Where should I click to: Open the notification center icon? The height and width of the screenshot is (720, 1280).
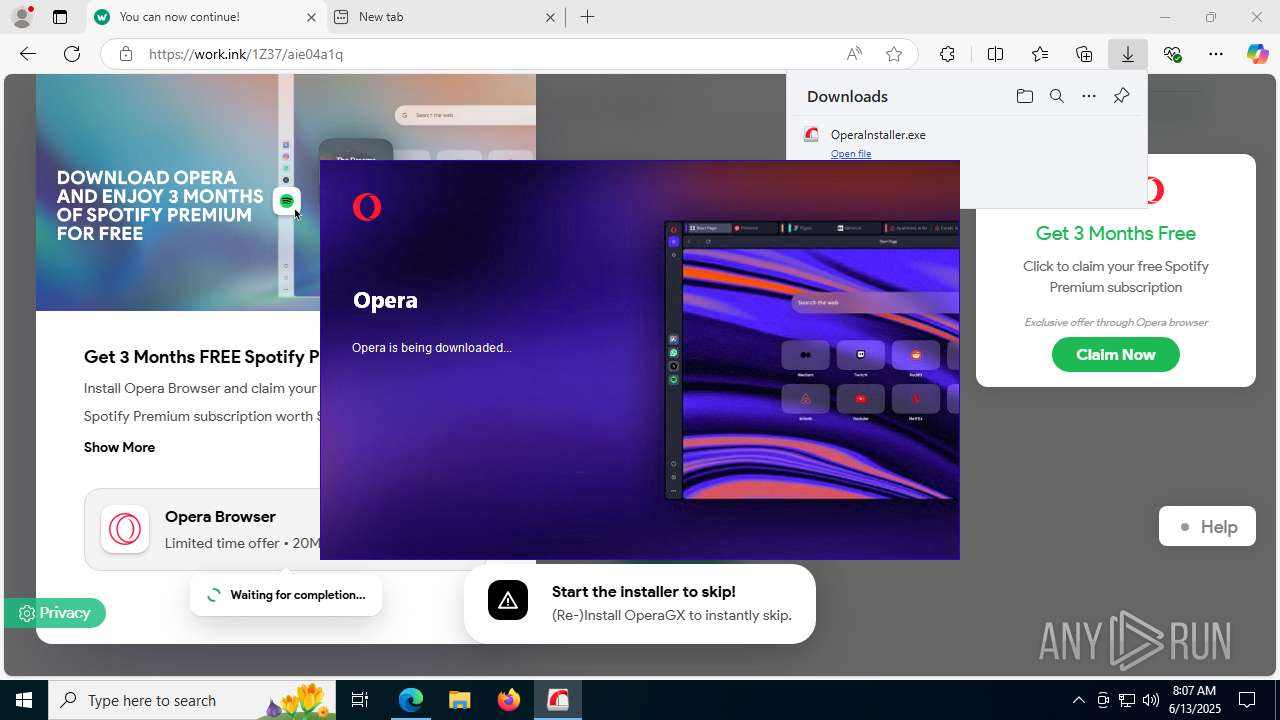[1247, 700]
